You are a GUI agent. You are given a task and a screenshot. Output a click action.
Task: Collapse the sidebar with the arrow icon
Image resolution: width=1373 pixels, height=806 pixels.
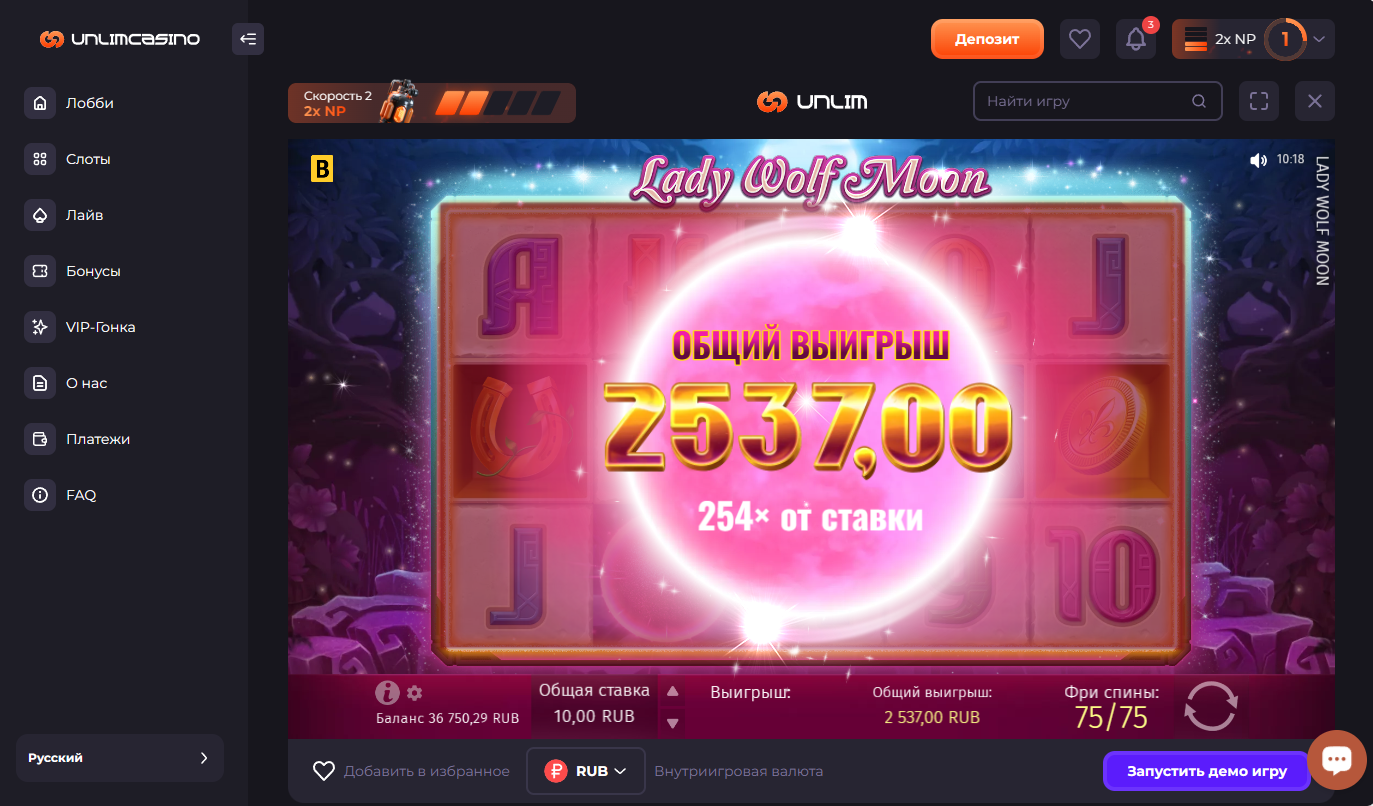[x=248, y=39]
